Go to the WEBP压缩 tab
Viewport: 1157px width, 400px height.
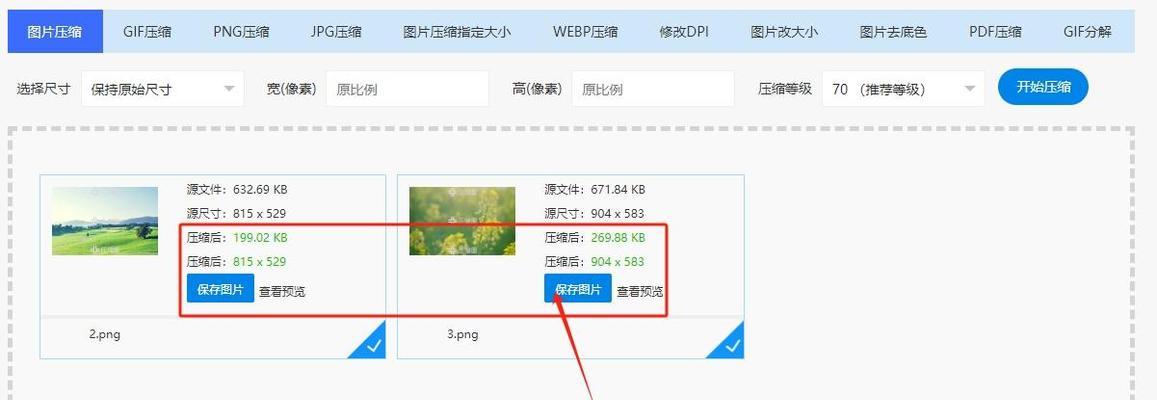(585, 32)
